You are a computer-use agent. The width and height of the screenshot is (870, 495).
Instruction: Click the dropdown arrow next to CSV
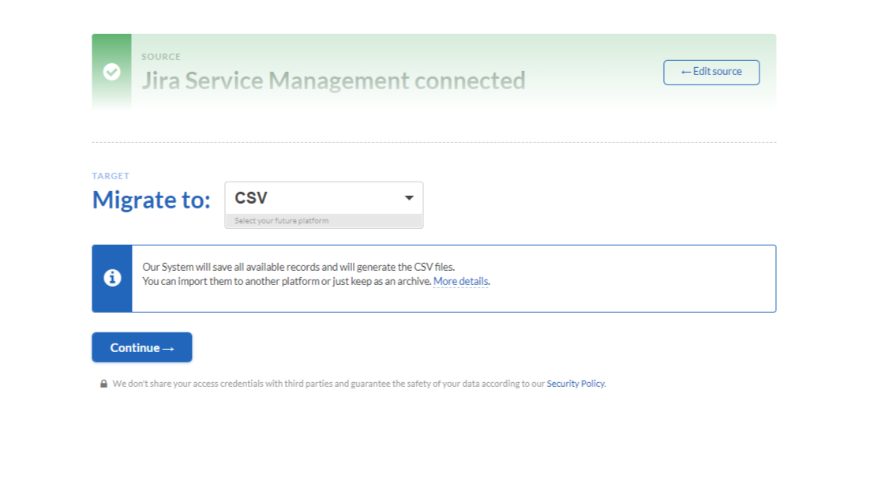[409, 198]
